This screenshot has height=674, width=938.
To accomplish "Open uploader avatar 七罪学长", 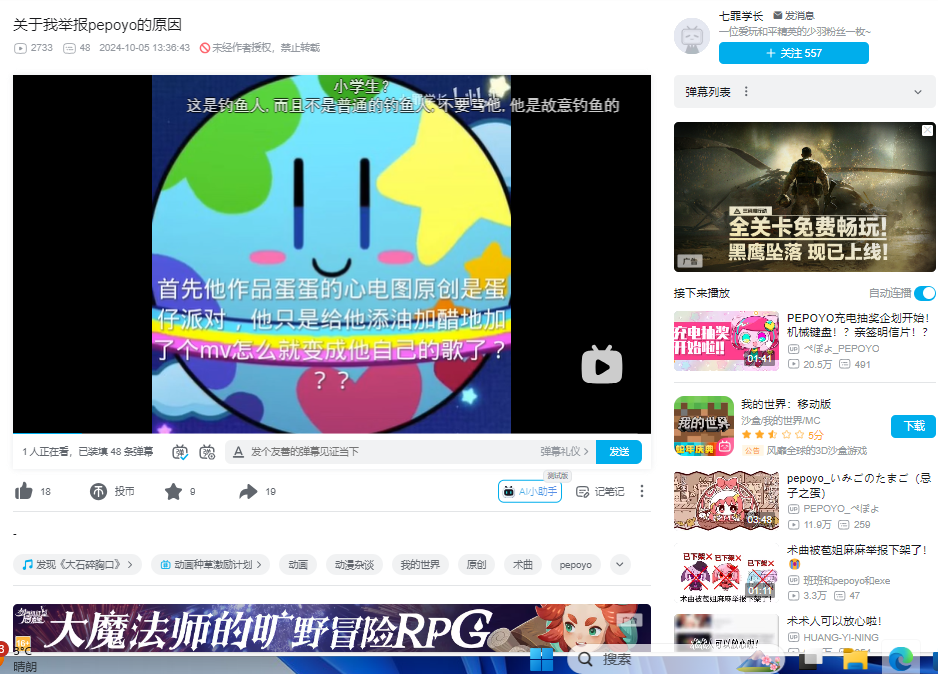I will [x=692, y=36].
